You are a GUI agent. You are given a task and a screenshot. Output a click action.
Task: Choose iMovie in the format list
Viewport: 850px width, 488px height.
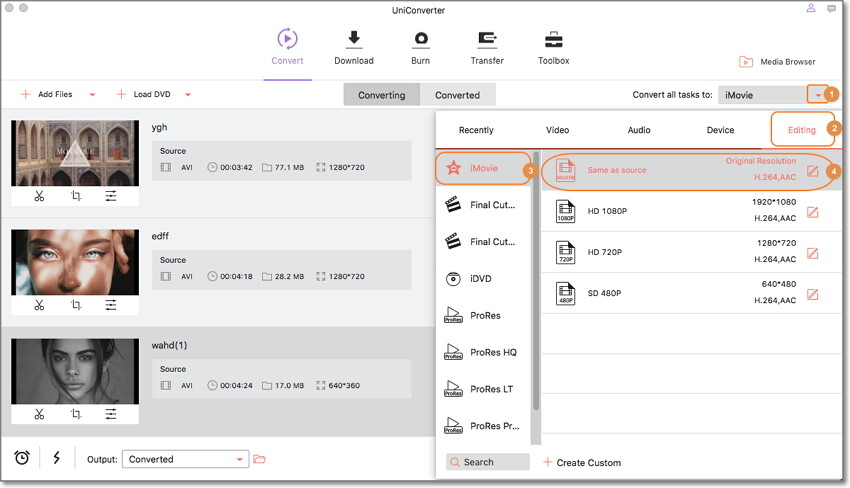[483, 169]
